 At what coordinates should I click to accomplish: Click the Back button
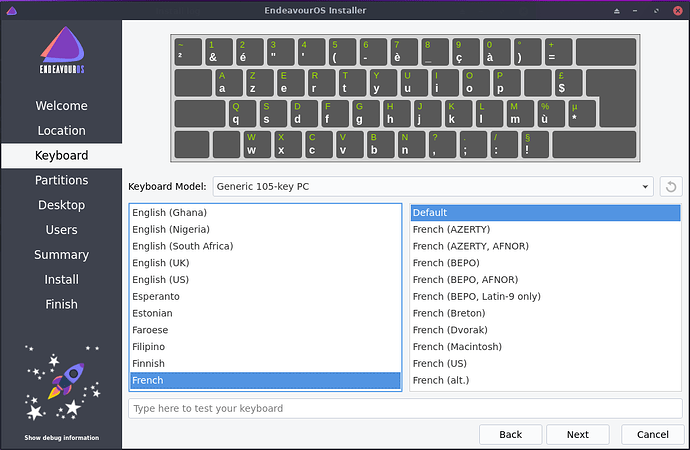pos(510,435)
